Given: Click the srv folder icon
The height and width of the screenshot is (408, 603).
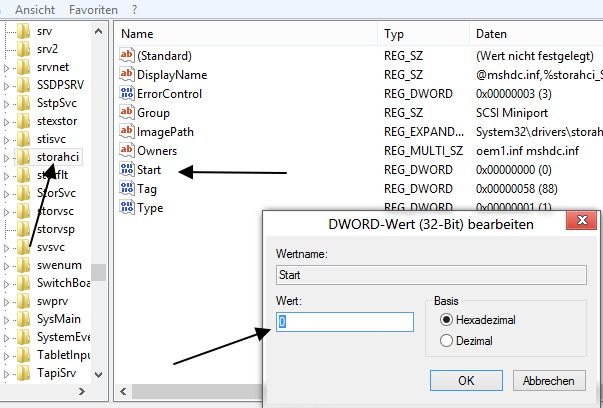Looking at the screenshot, I should (x=23, y=31).
